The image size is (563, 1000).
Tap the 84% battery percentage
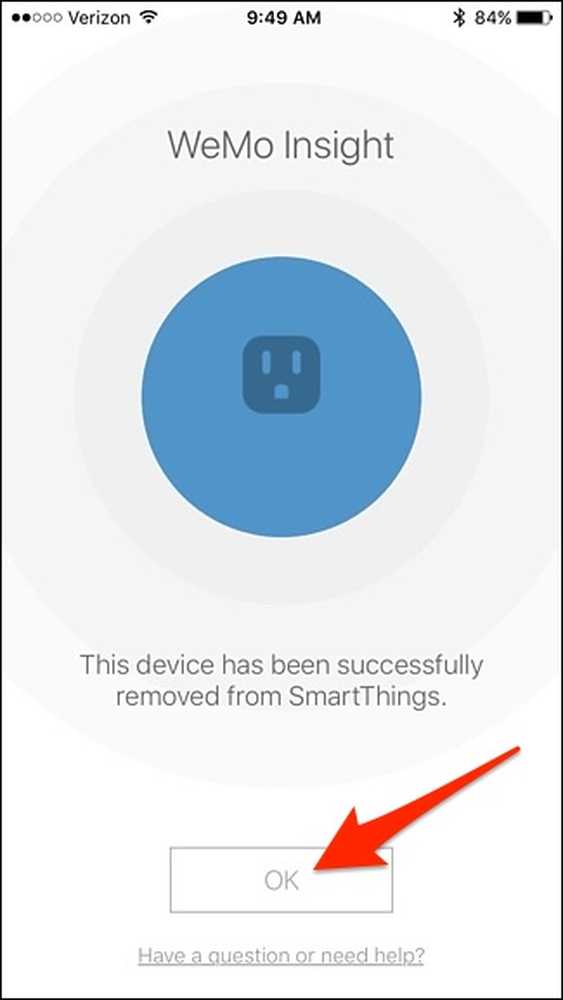(493, 18)
